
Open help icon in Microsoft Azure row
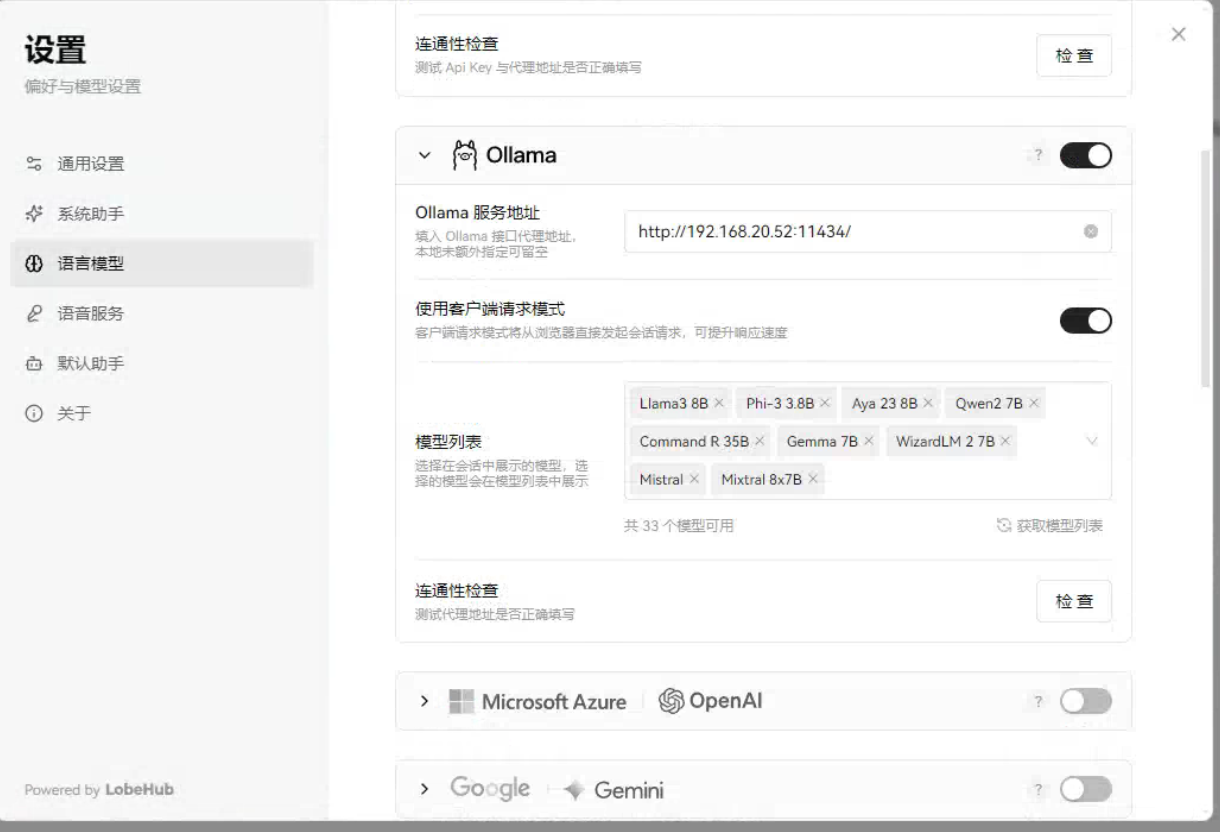pyautogui.click(x=1038, y=701)
